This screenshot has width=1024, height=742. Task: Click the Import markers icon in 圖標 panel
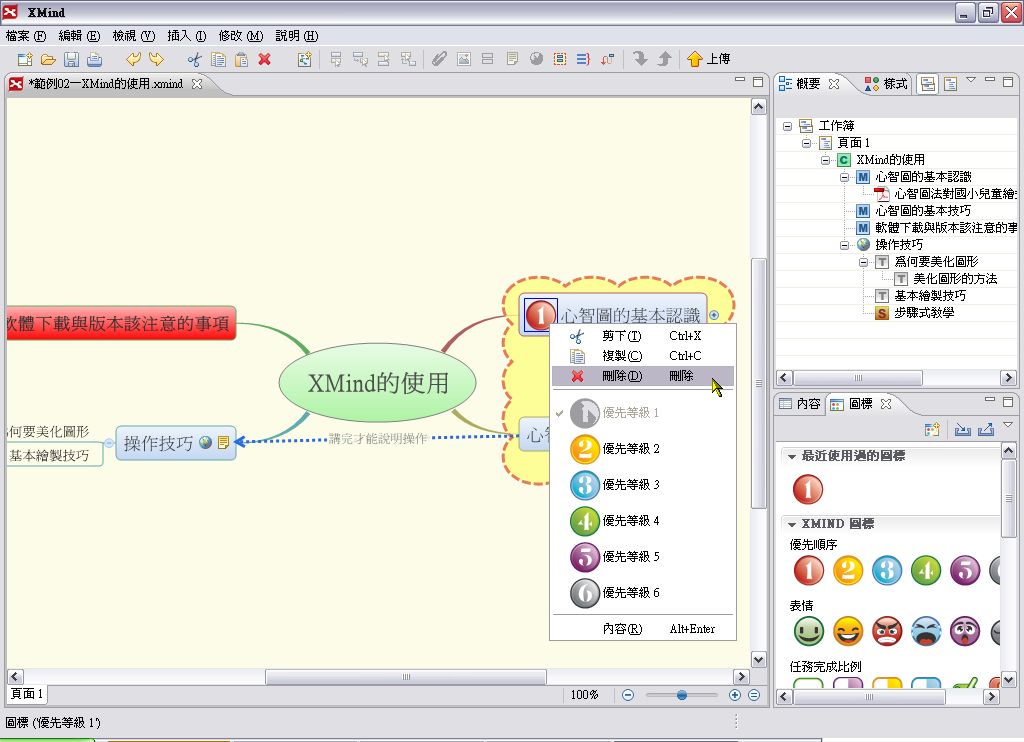coord(963,430)
